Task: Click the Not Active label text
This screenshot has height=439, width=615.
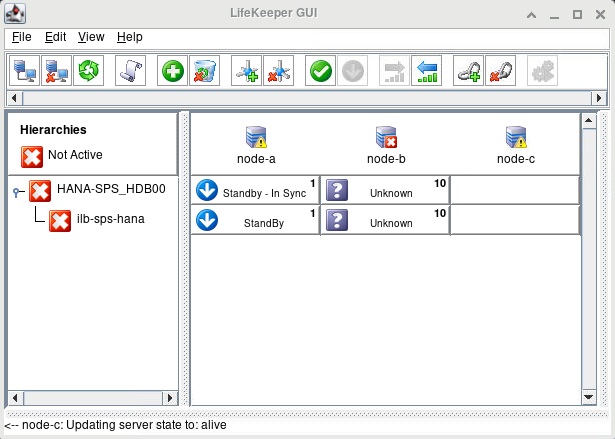Action: pos(75,155)
